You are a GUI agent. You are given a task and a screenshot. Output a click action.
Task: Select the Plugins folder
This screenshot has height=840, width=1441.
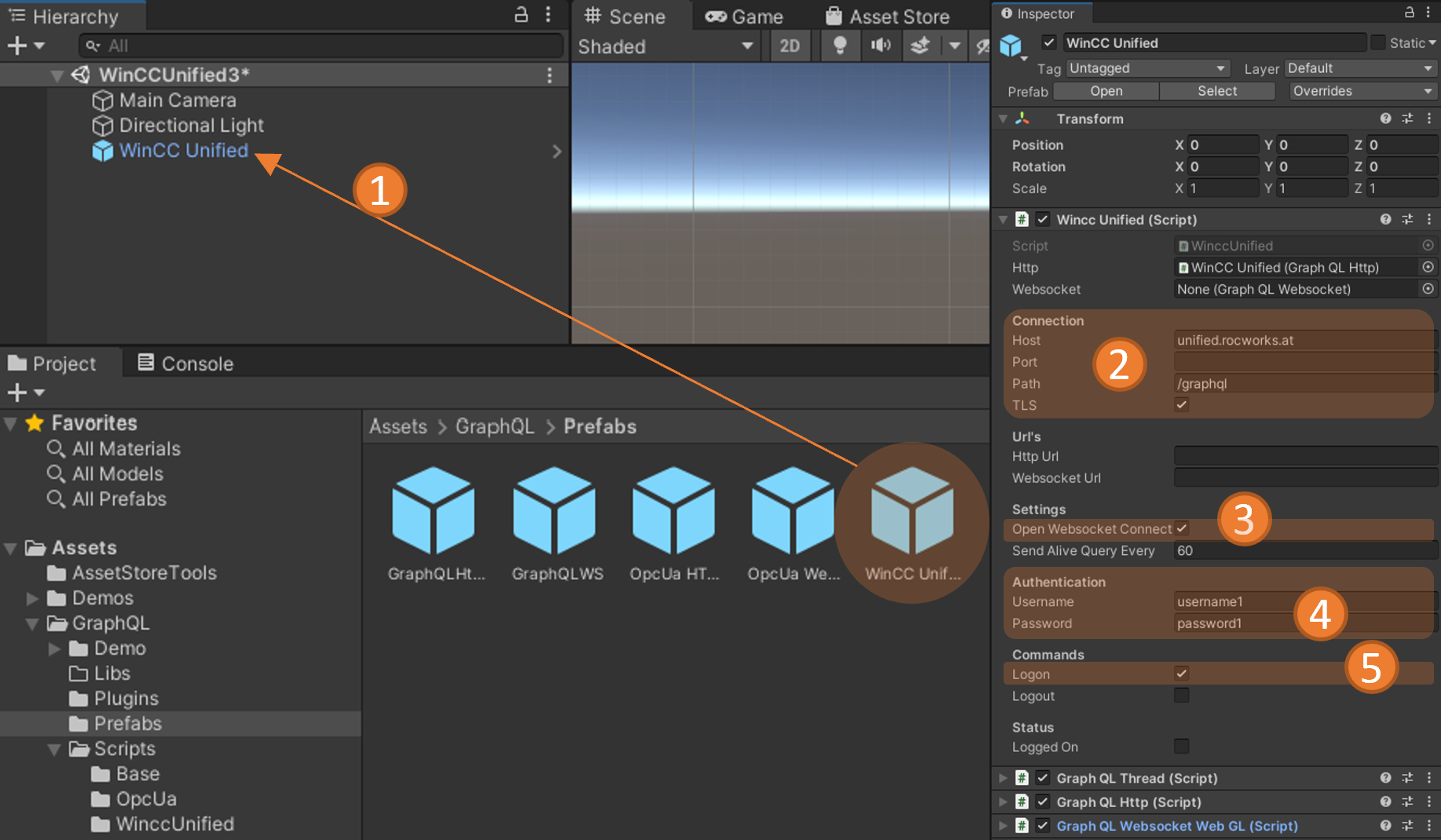pyautogui.click(x=114, y=699)
